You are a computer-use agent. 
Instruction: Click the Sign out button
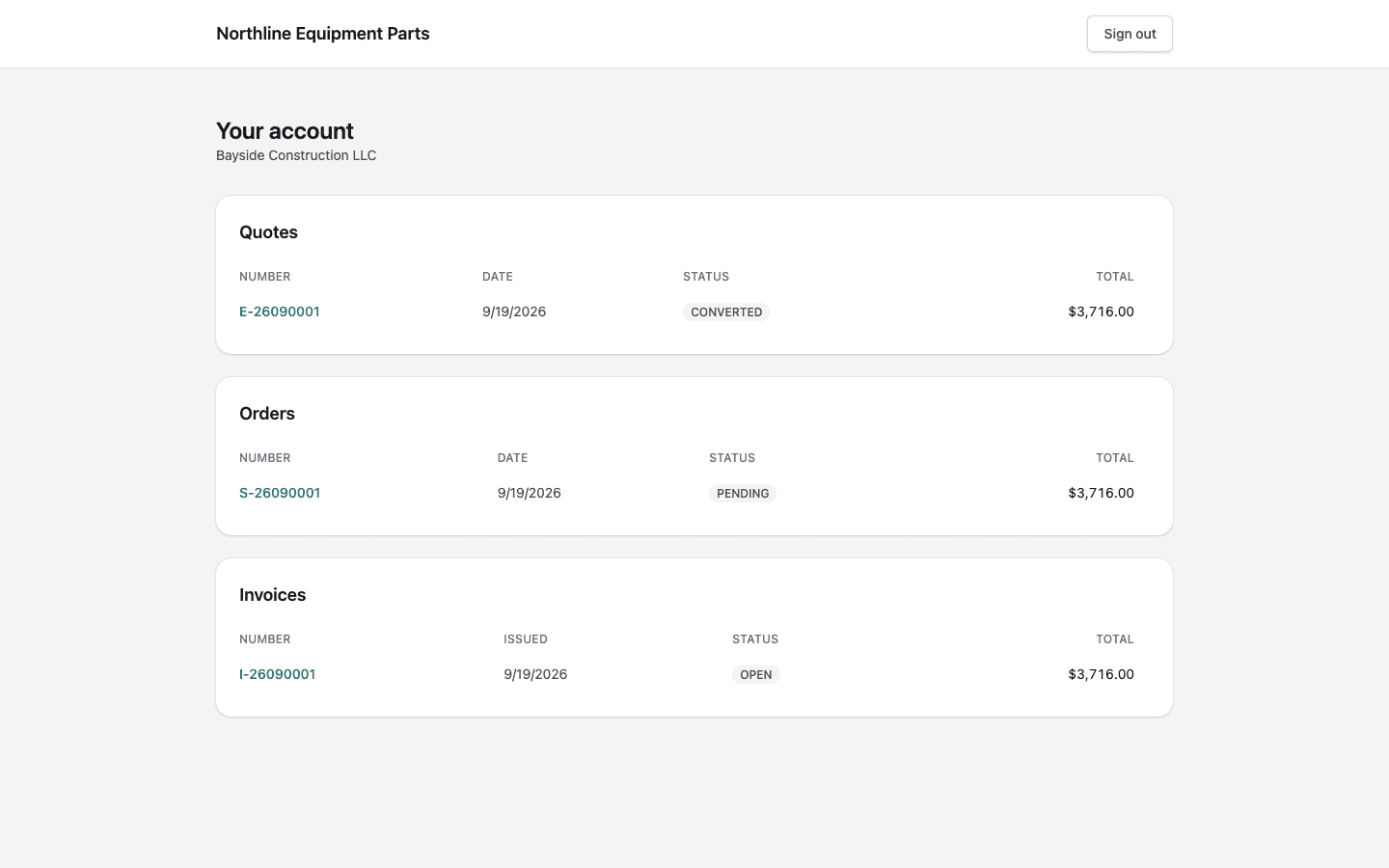point(1130,34)
